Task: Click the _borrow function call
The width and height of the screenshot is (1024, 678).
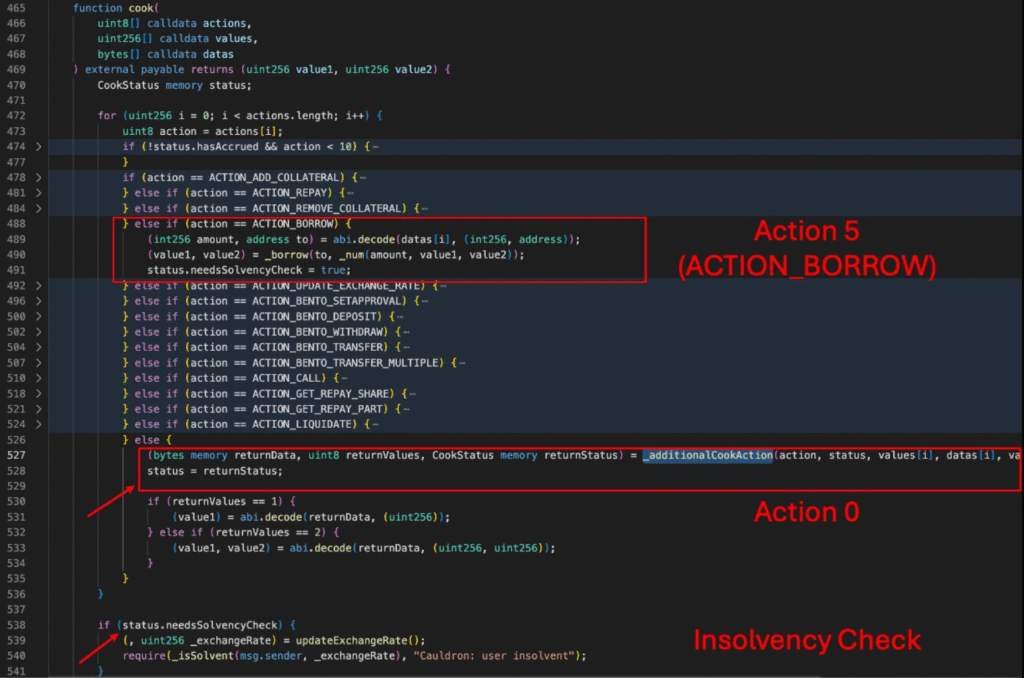Action: (x=248, y=255)
